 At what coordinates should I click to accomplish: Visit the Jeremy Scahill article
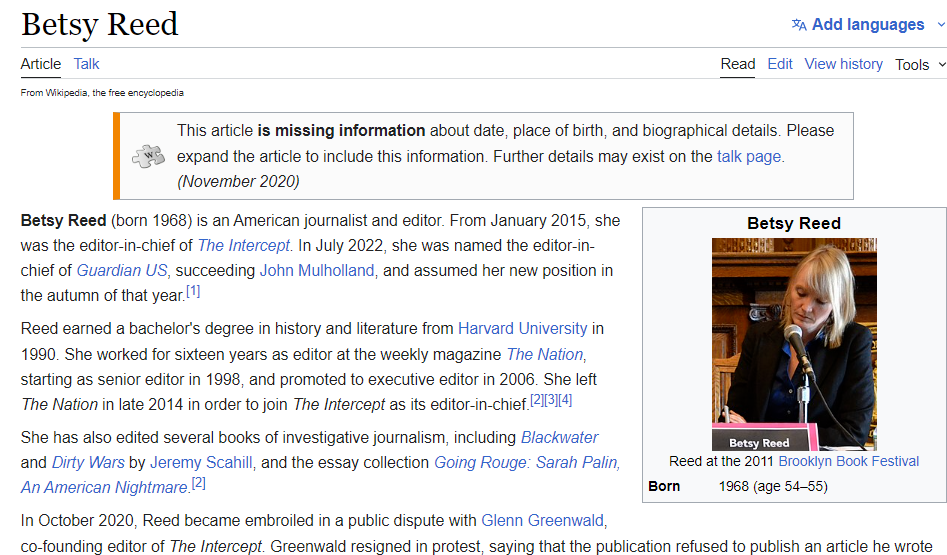point(201,462)
